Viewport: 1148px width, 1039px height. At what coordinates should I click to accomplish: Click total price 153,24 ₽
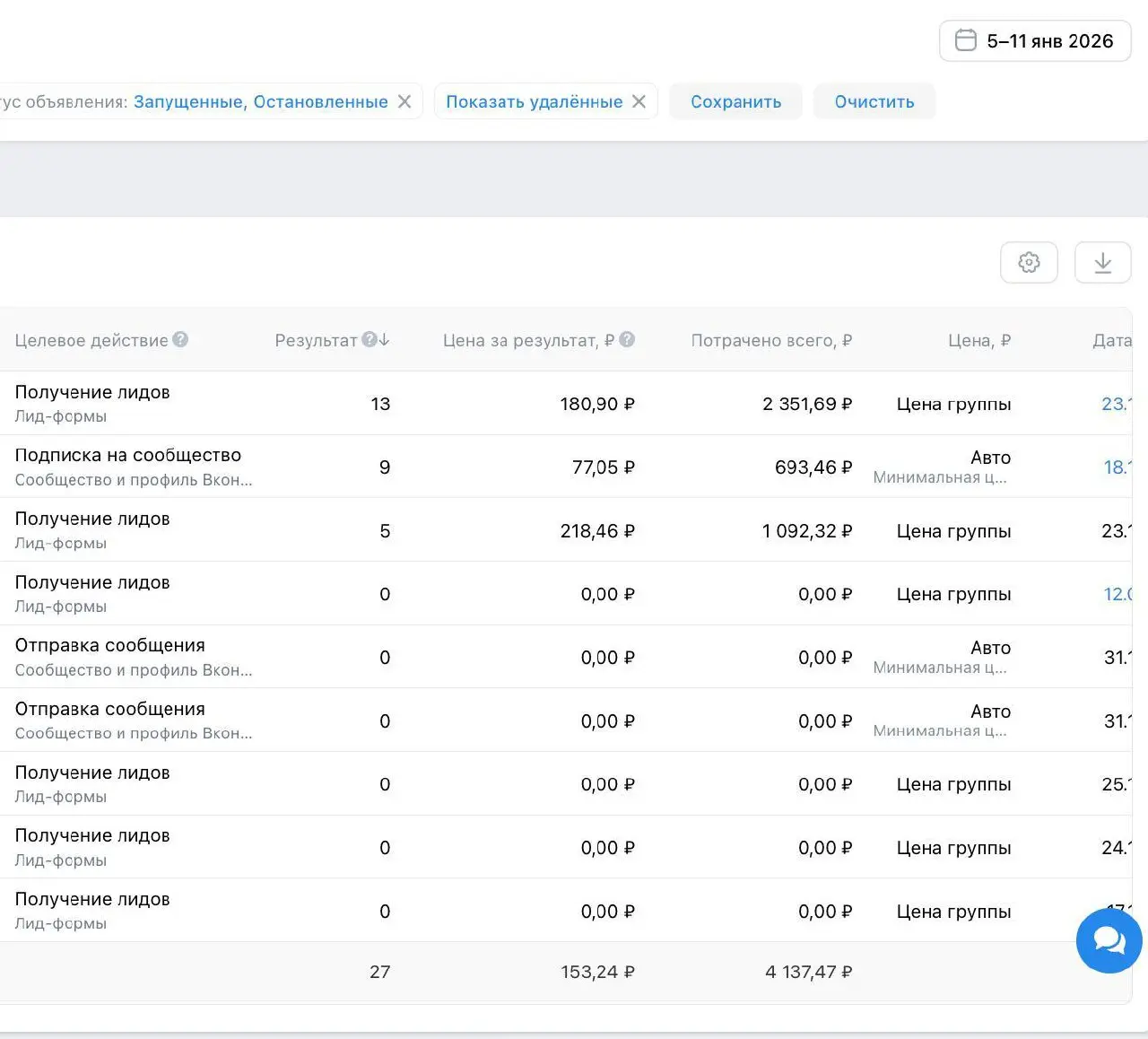pyautogui.click(x=597, y=973)
